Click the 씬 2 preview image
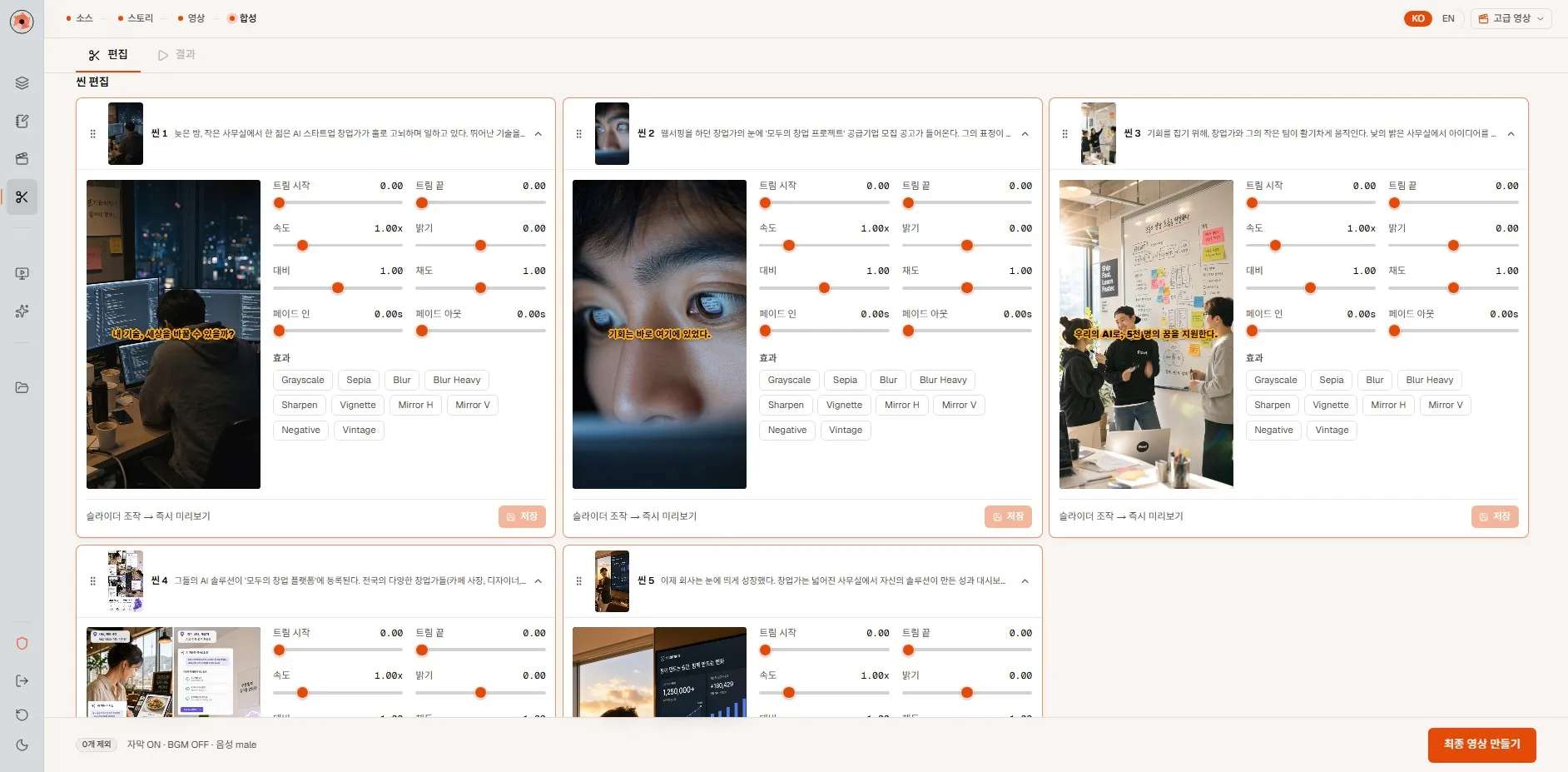1568x772 pixels. point(659,335)
